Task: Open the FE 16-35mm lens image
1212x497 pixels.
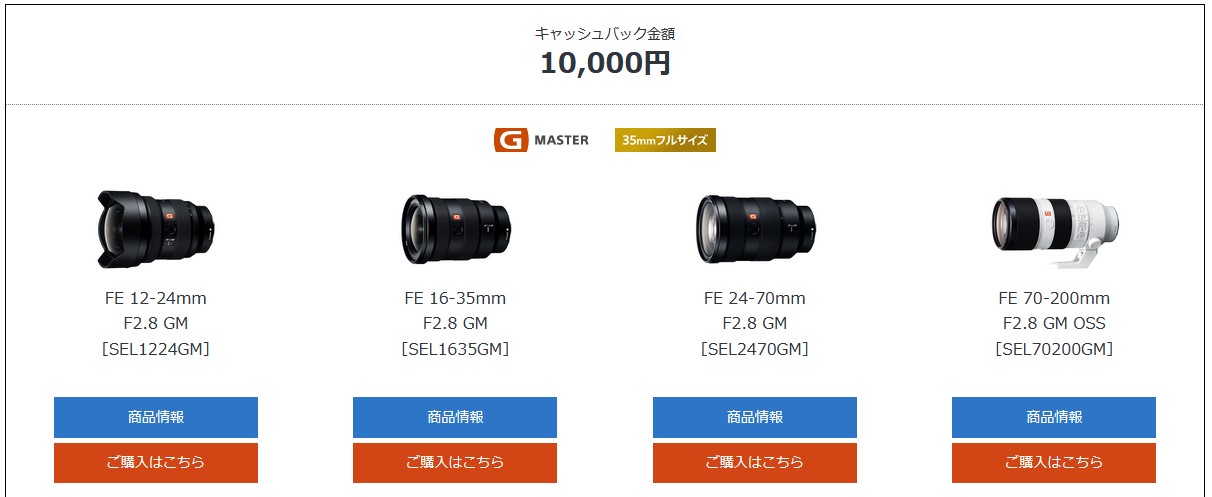Action: (x=455, y=228)
